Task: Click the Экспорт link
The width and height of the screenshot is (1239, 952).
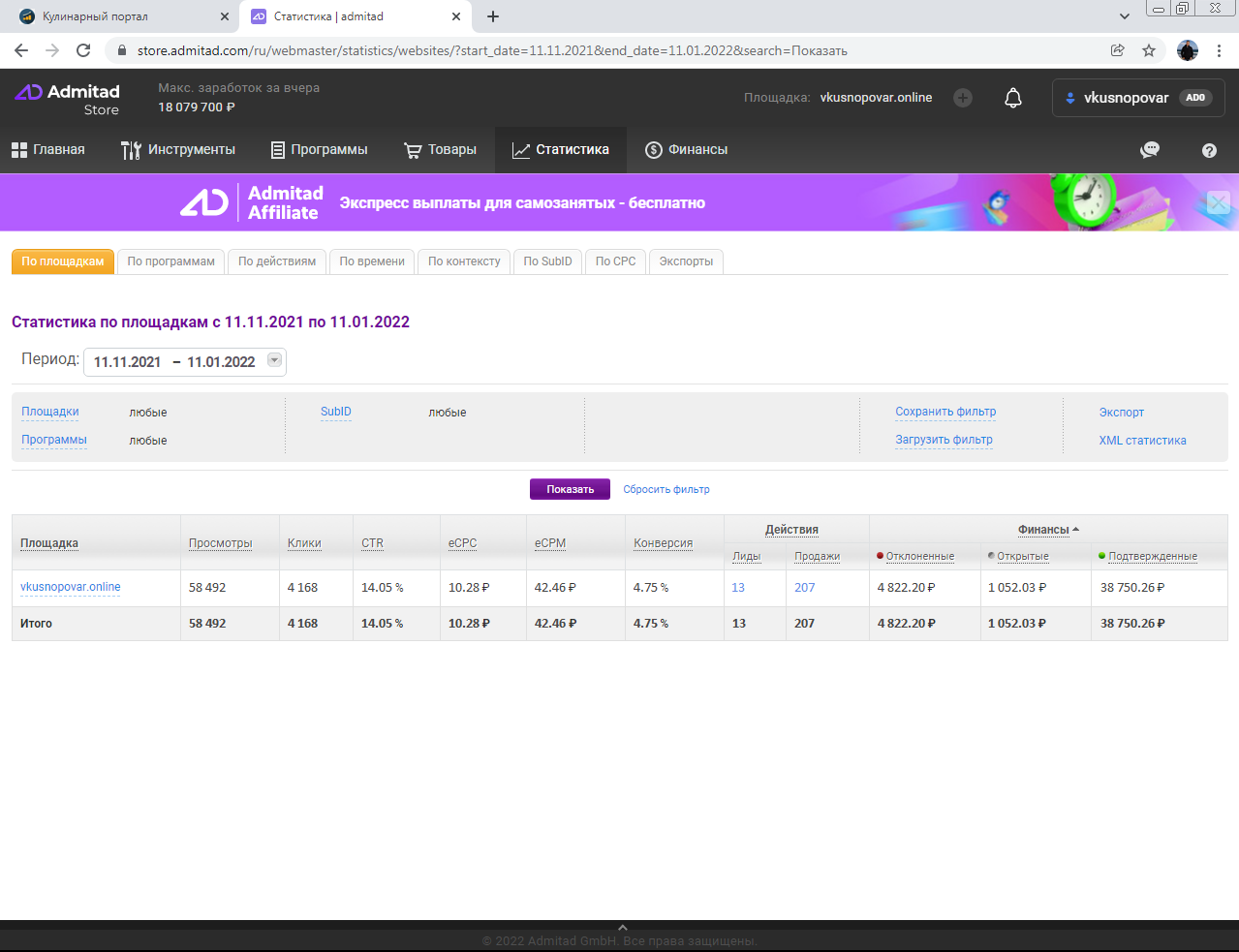Action: click(1122, 413)
